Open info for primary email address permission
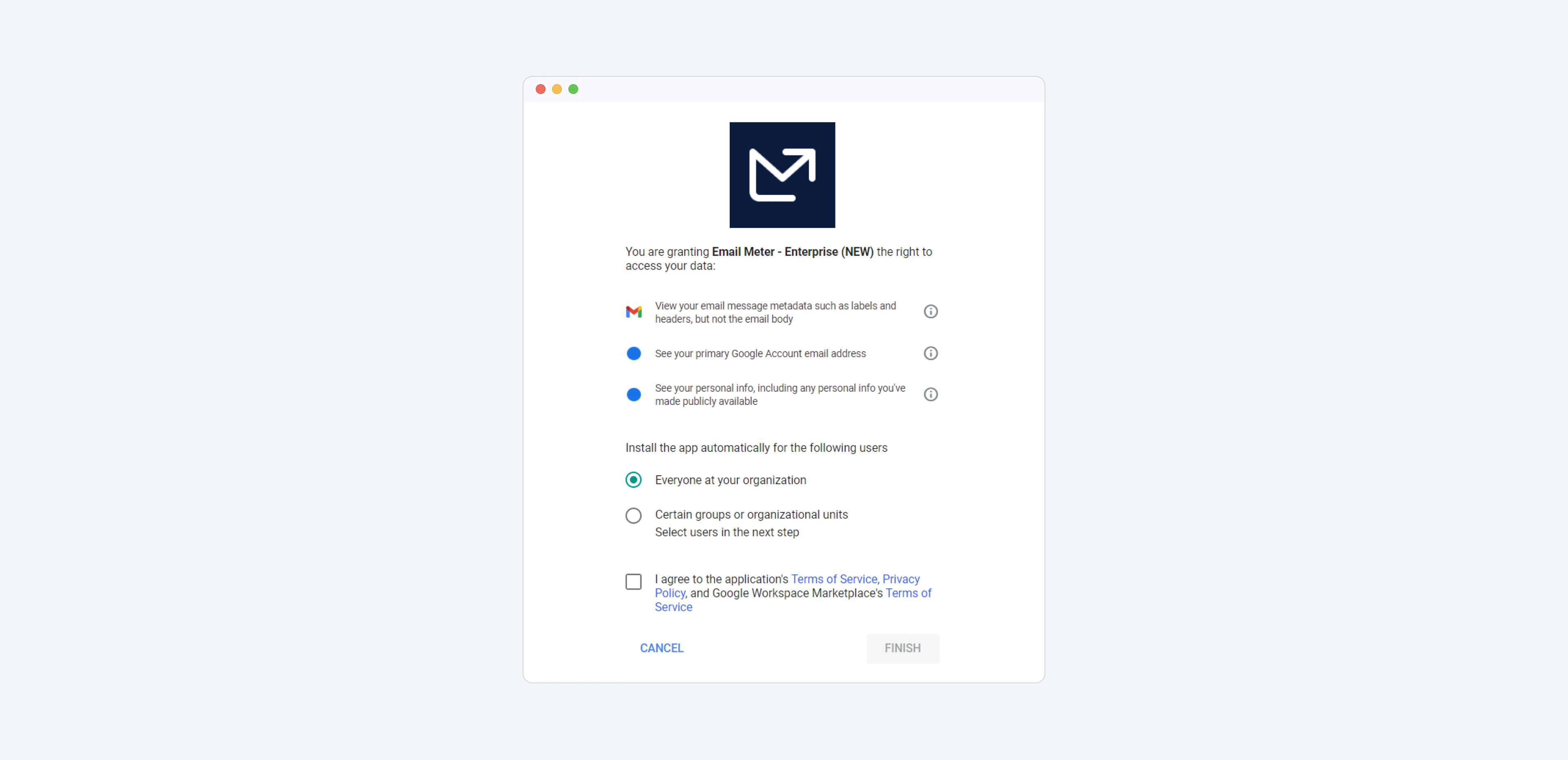Viewport: 1568px width, 760px height. pos(930,353)
